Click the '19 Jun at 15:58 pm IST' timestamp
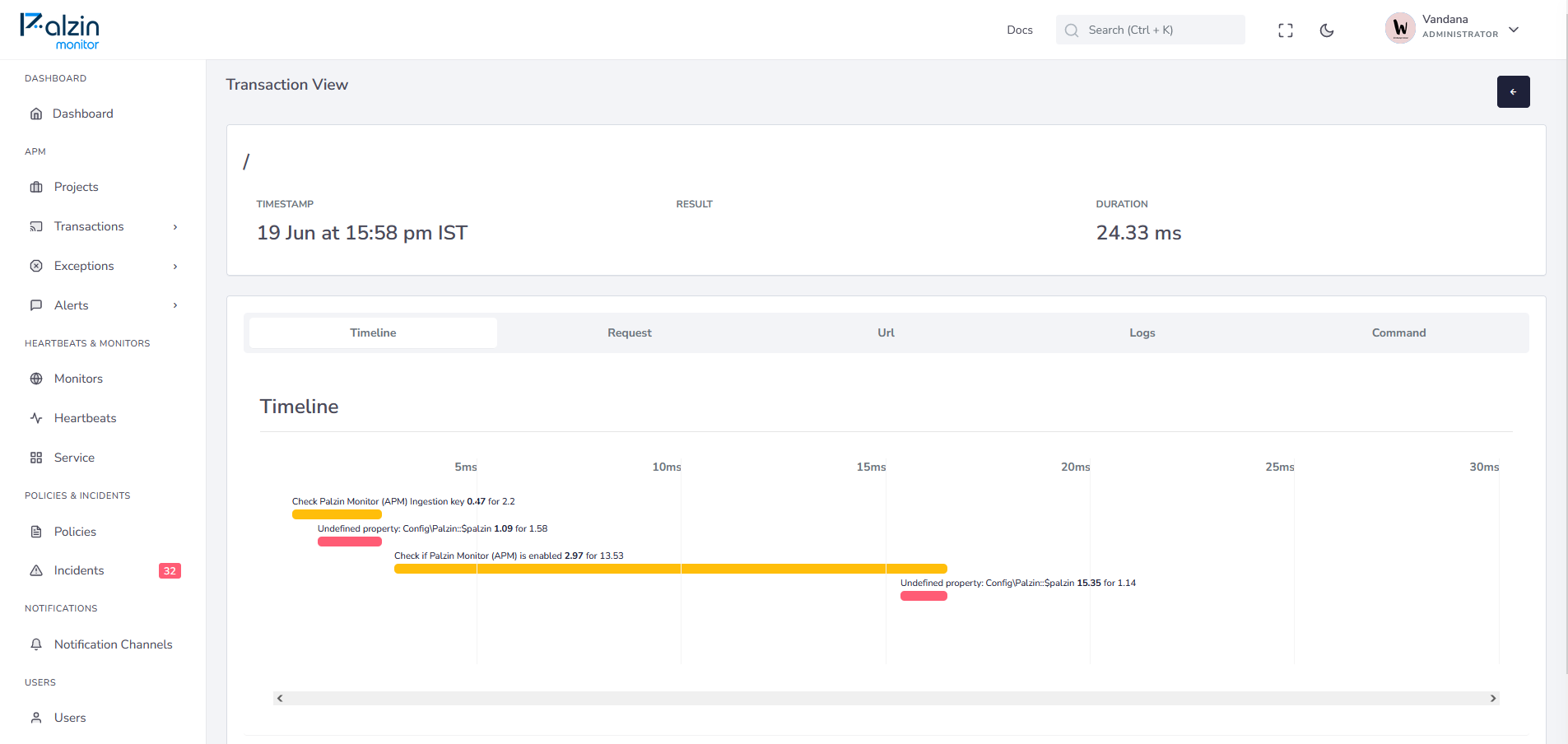 coord(362,233)
